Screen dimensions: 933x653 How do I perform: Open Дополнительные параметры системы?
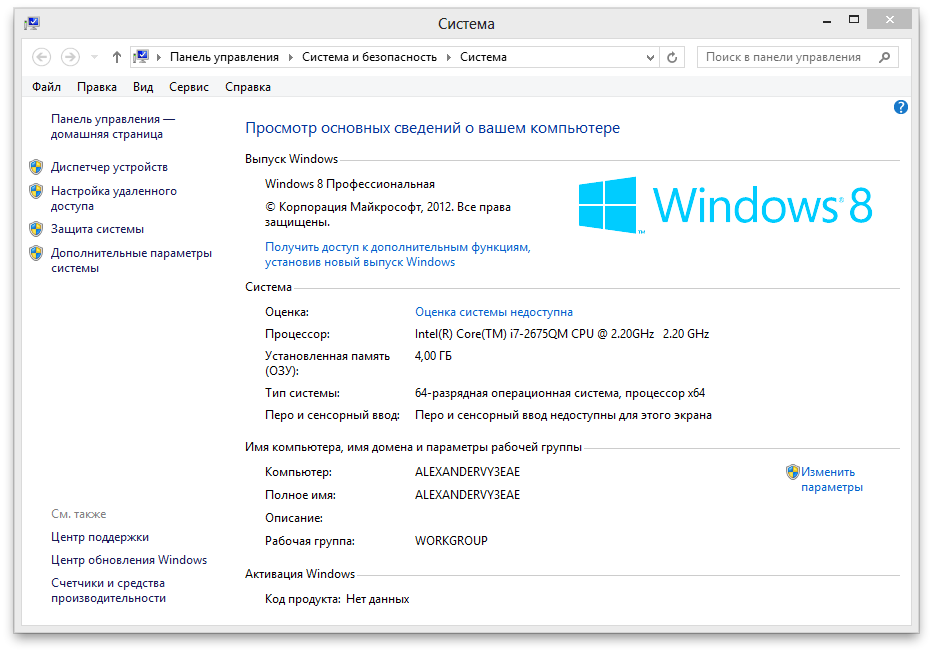click(x=131, y=260)
